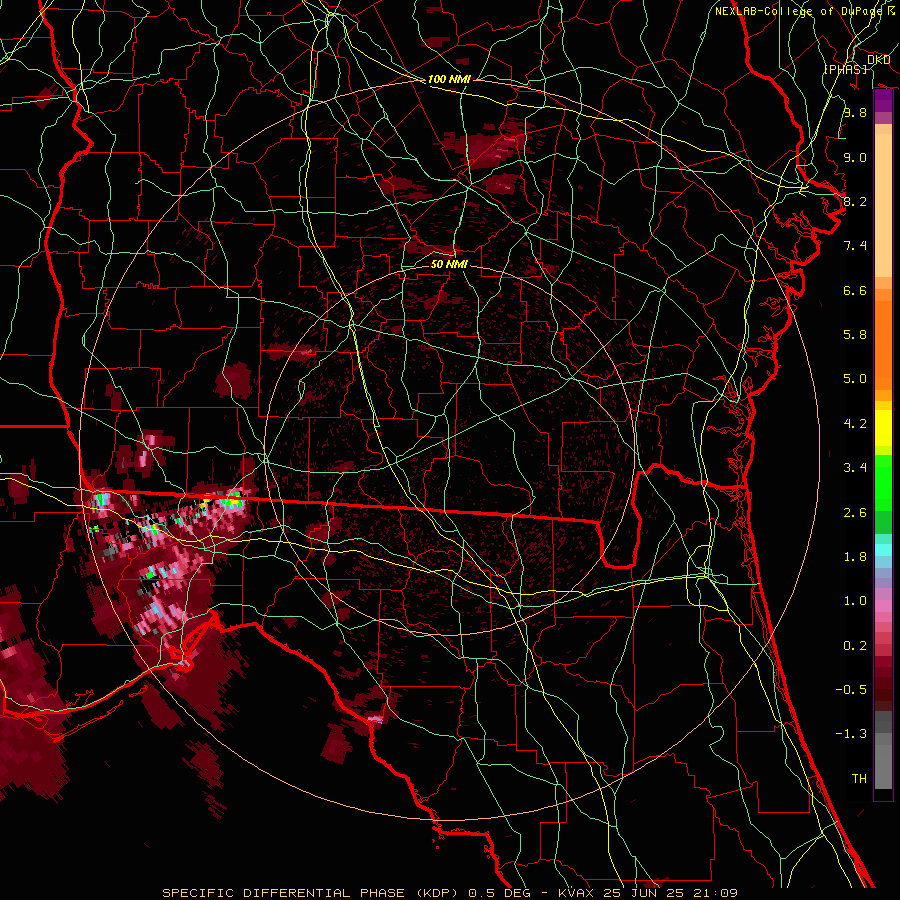This screenshot has height=900, width=900.
Task: Select the 1.0 scale label
Action: pyautogui.click(x=855, y=601)
